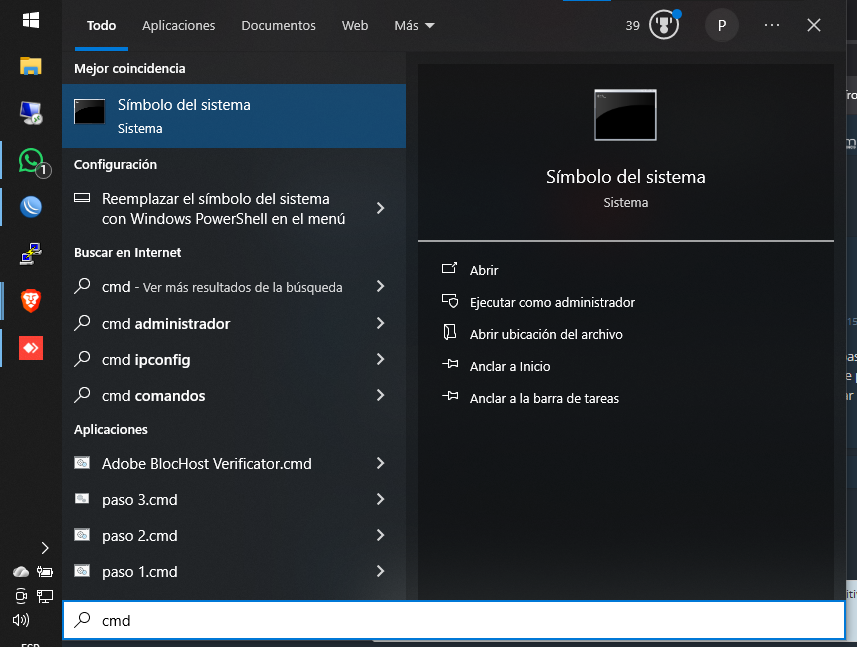Open the network tray icon
Viewport: 857px width, 647px height.
(45, 596)
